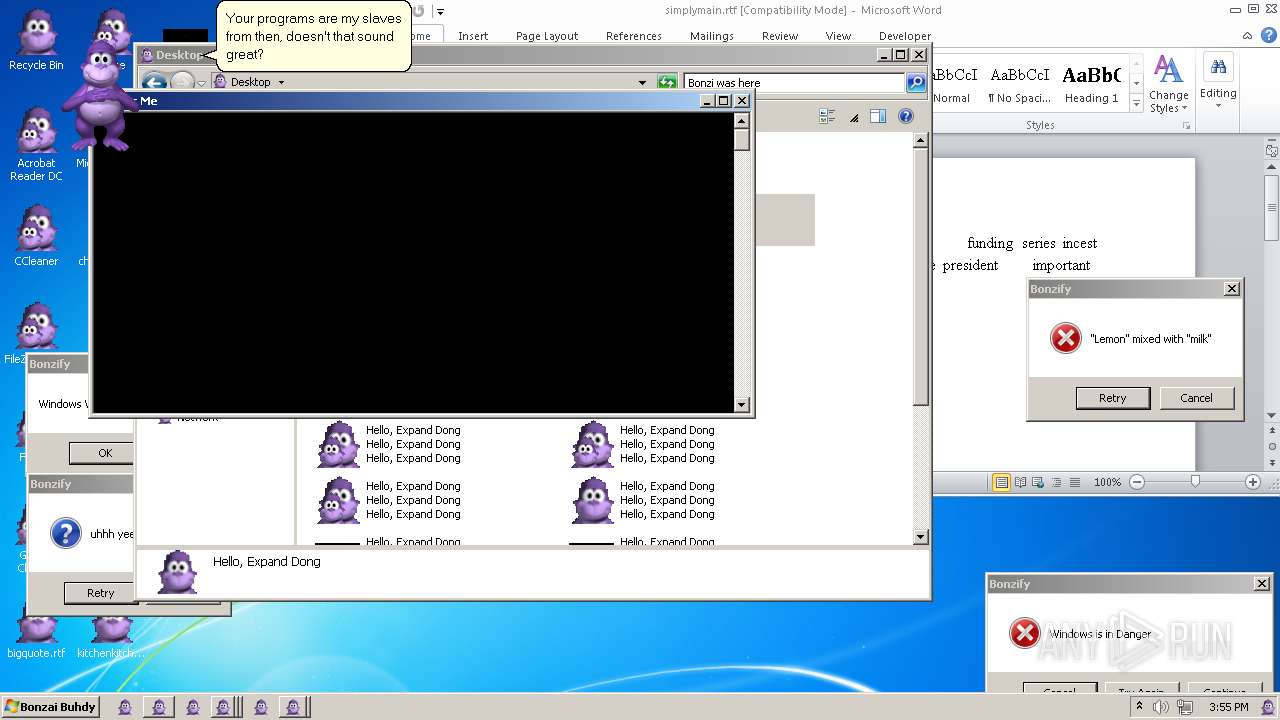1280x720 pixels.
Task: Open the Recycle Bin desktop icon
Action: pyautogui.click(x=36, y=41)
